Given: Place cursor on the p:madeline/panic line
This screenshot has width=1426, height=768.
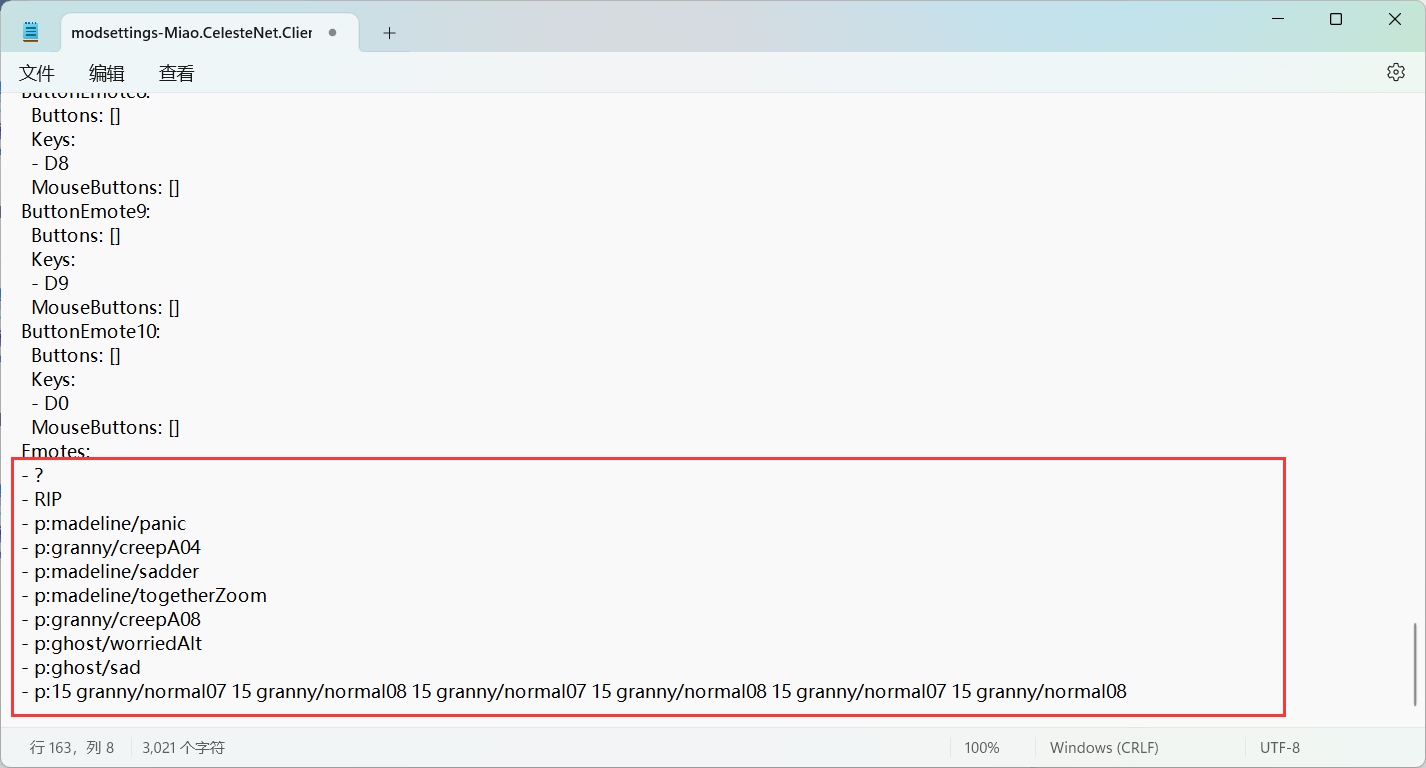Looking at the screenshot, I should (110, 524).
